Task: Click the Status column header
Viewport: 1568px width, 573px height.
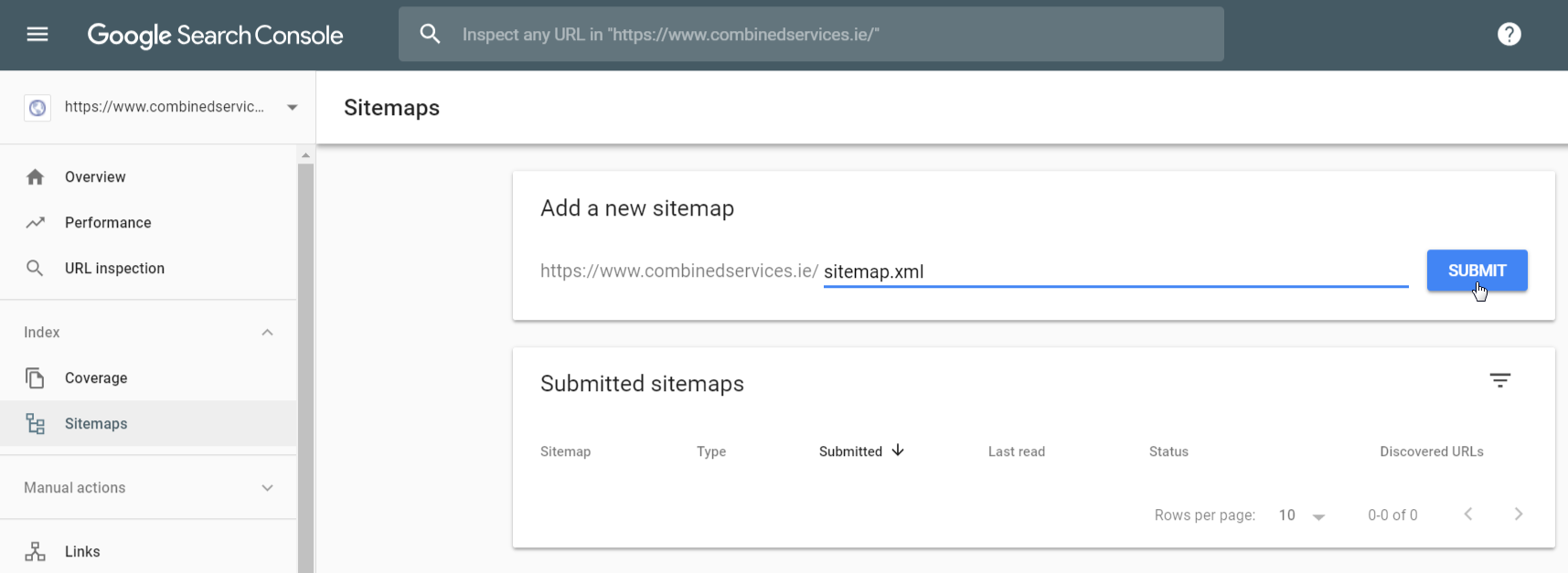Action: [x=1168, y=451]
